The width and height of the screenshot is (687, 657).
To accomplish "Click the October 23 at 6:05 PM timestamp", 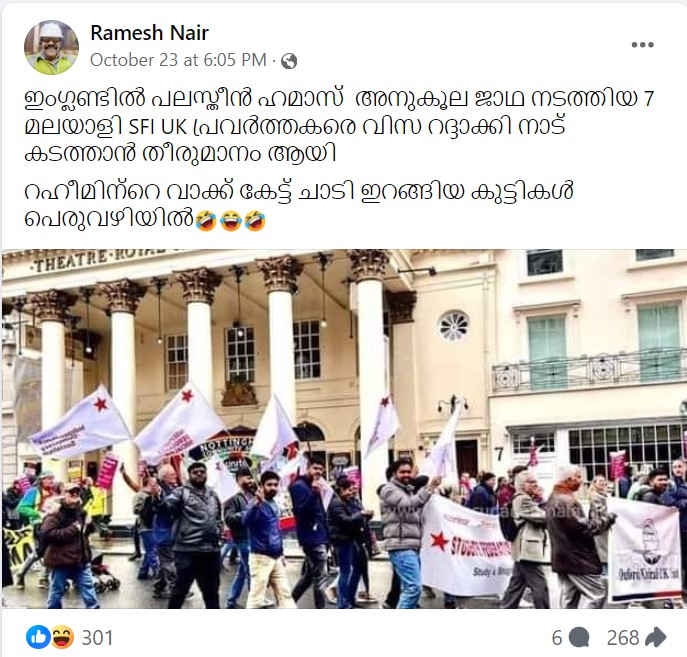I will pyautogui.click(x=178, y=60).
